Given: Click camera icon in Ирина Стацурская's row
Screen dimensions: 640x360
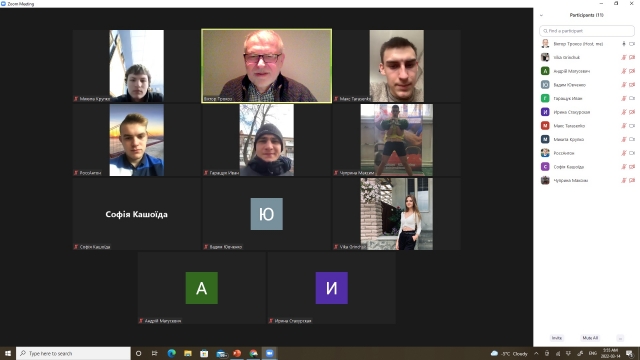Looking at the screenshot, I should coord(632,112).
